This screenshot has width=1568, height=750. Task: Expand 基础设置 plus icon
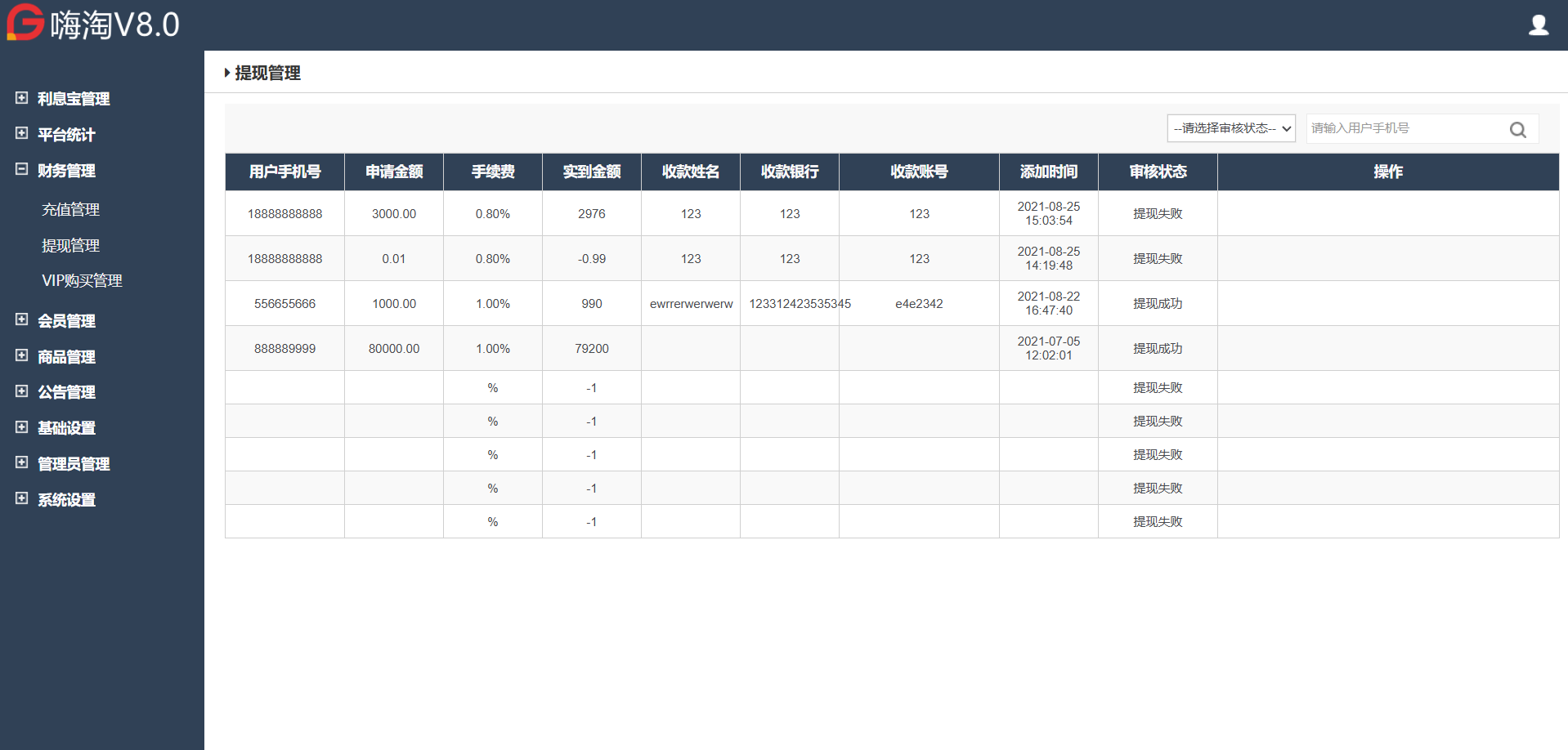[x=22, y=427]
